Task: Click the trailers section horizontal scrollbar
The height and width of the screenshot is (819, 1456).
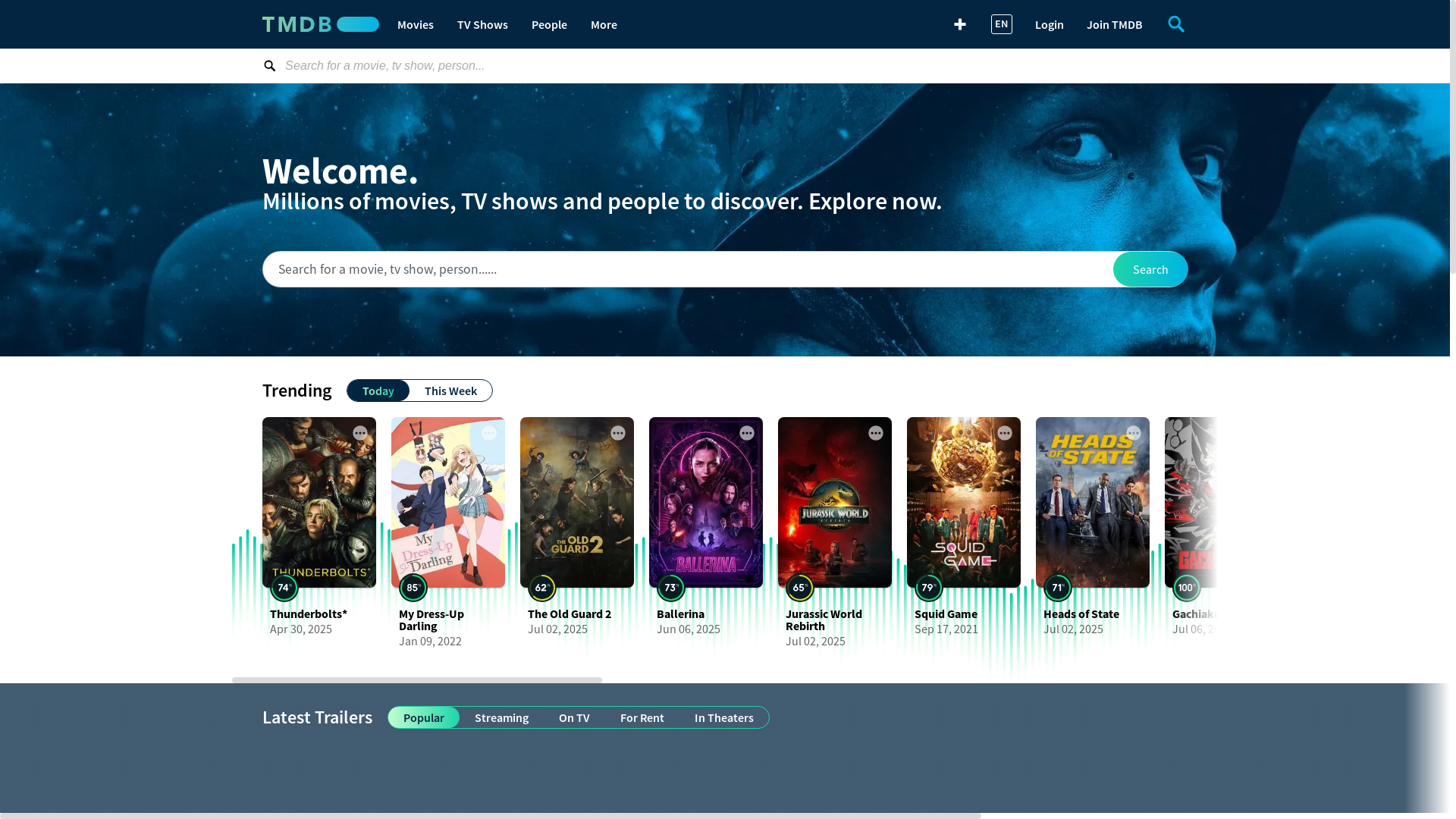Action: point(491,816)
